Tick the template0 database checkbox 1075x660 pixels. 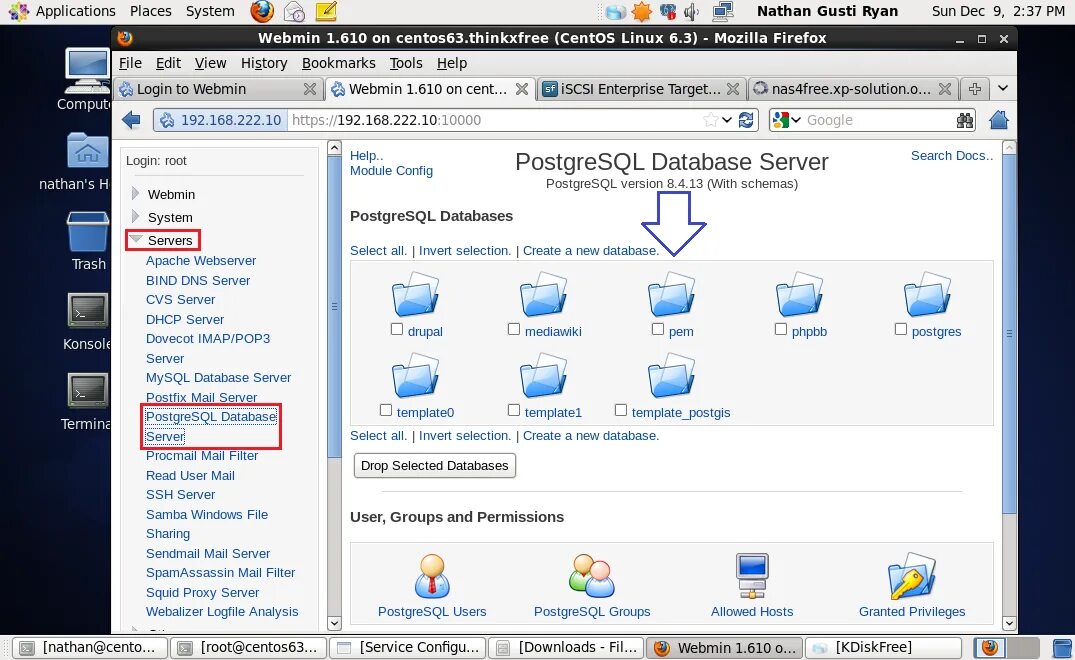click(386, 411)
